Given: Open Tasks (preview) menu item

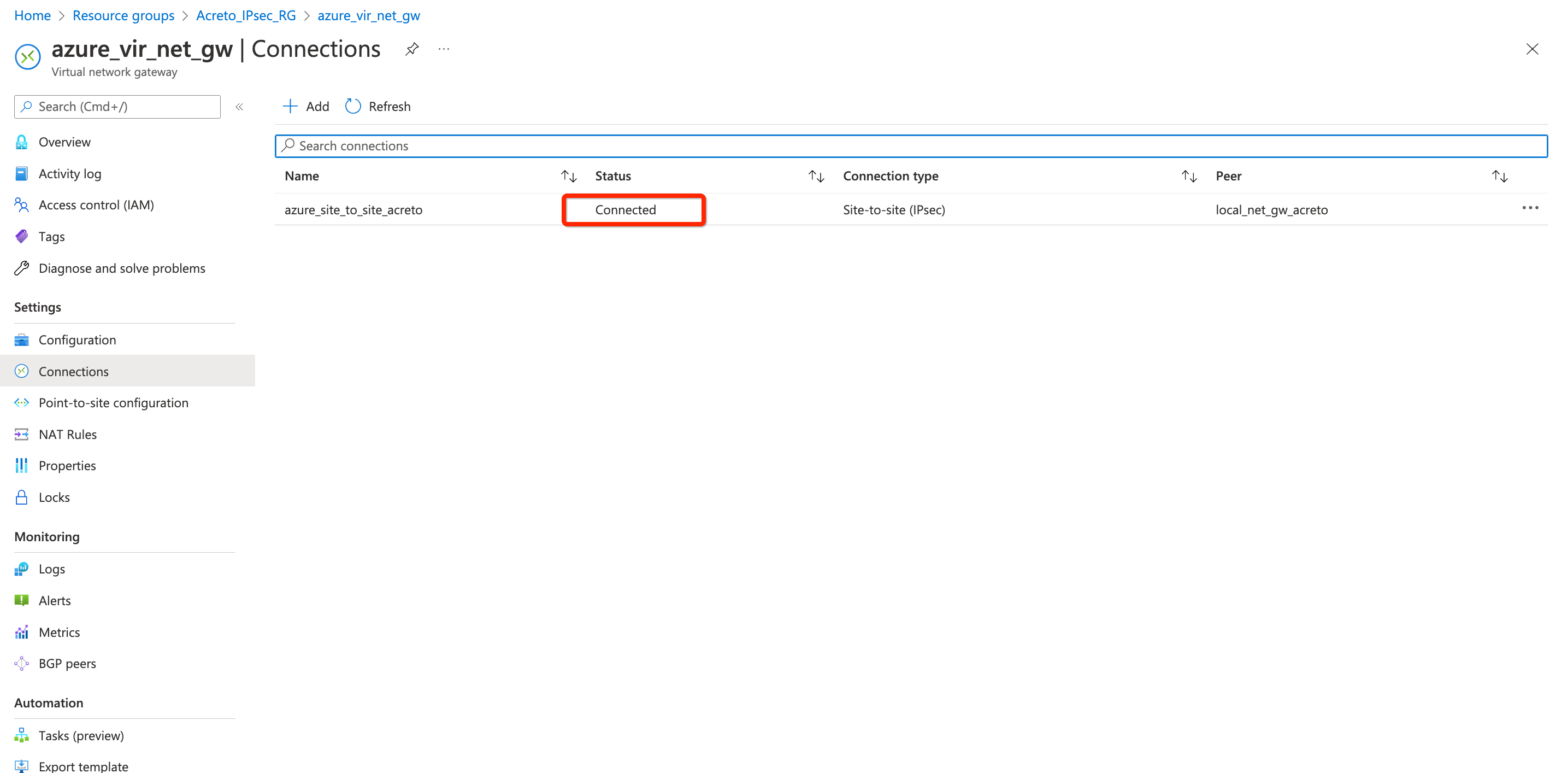Looking at the screenshot, I should point(81,735).
